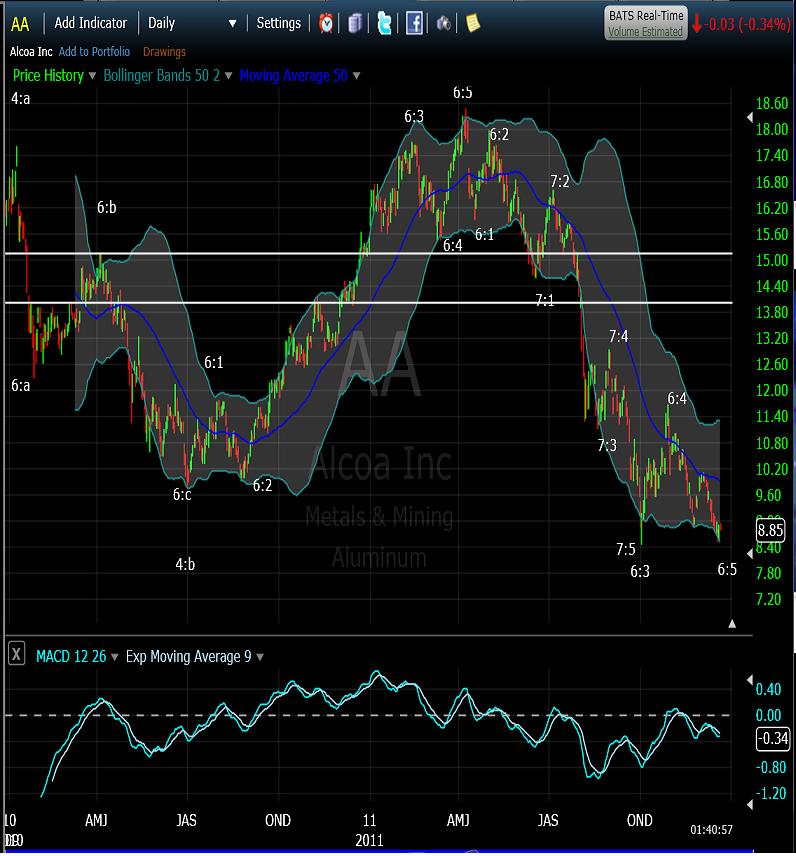Viewport: 796px width, 856px height.
Task: Select the 7:5 wave annotation
Action: [x=626, y=549]
